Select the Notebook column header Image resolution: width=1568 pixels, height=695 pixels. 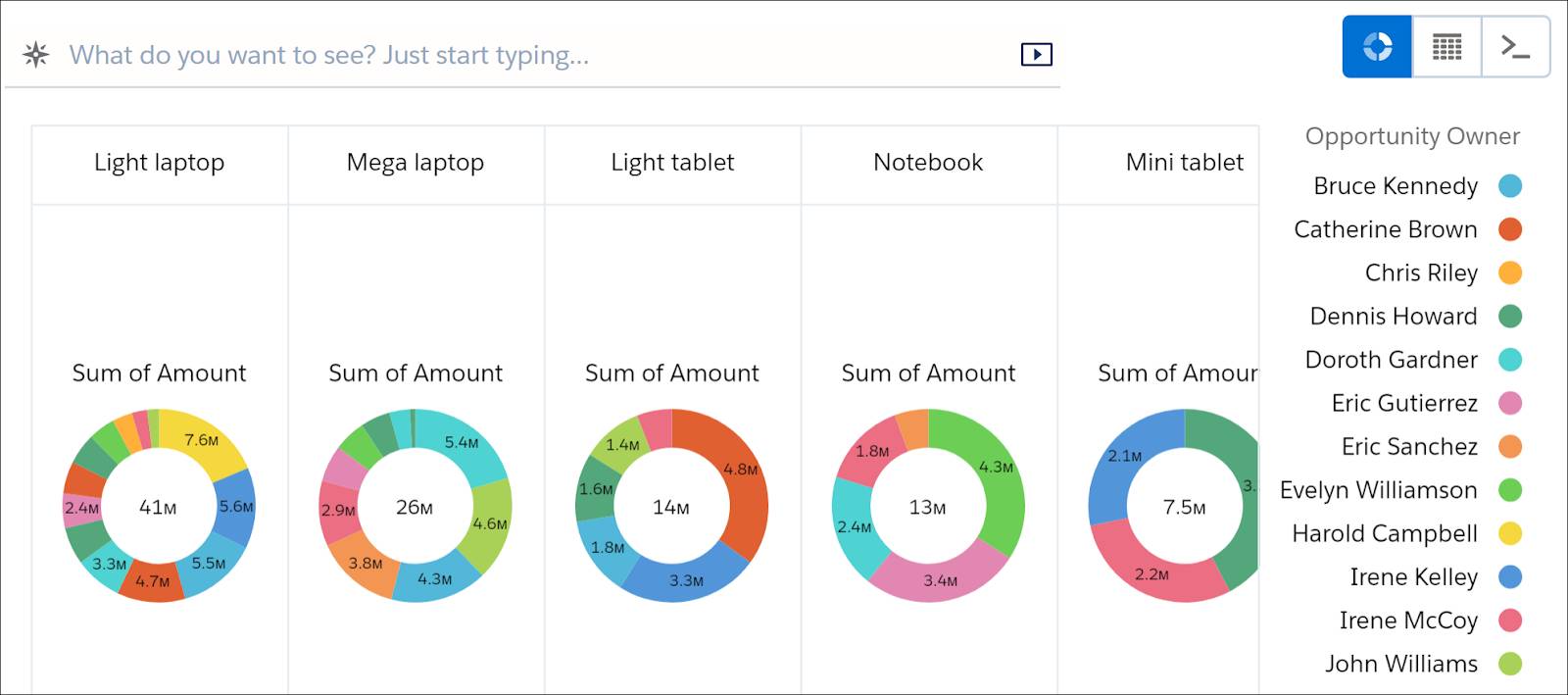(928, 164)
